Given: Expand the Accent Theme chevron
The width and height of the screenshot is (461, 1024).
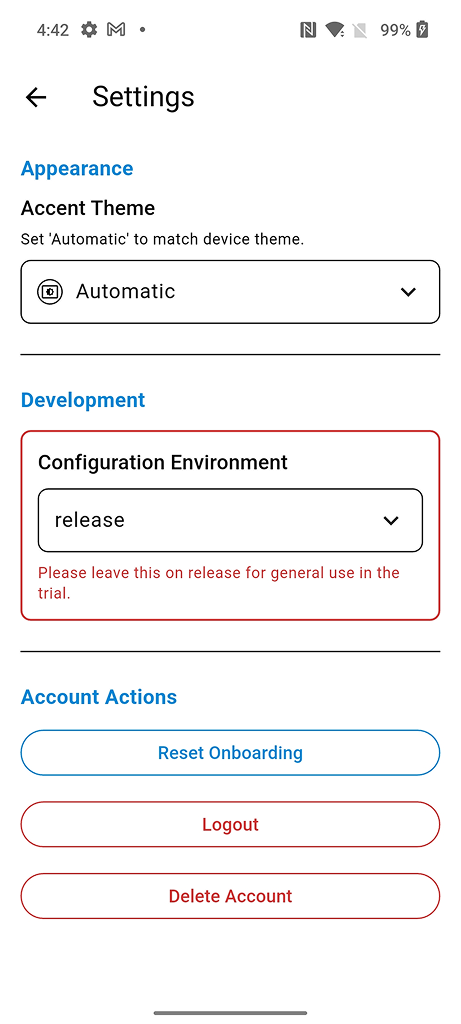Looking at the screenshot, I should [x=408, y=292].
